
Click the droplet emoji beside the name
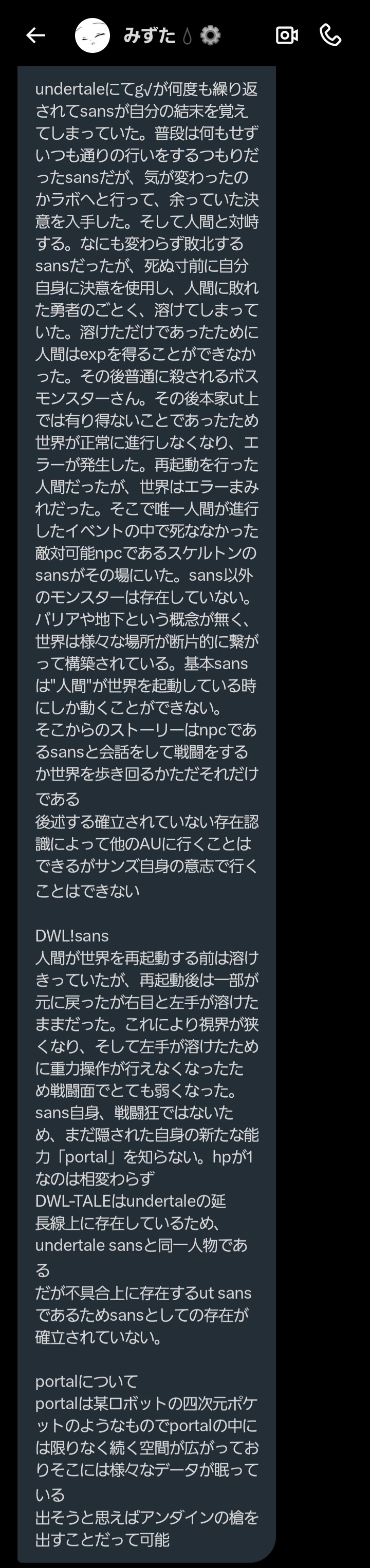click(x=187, y=36)
